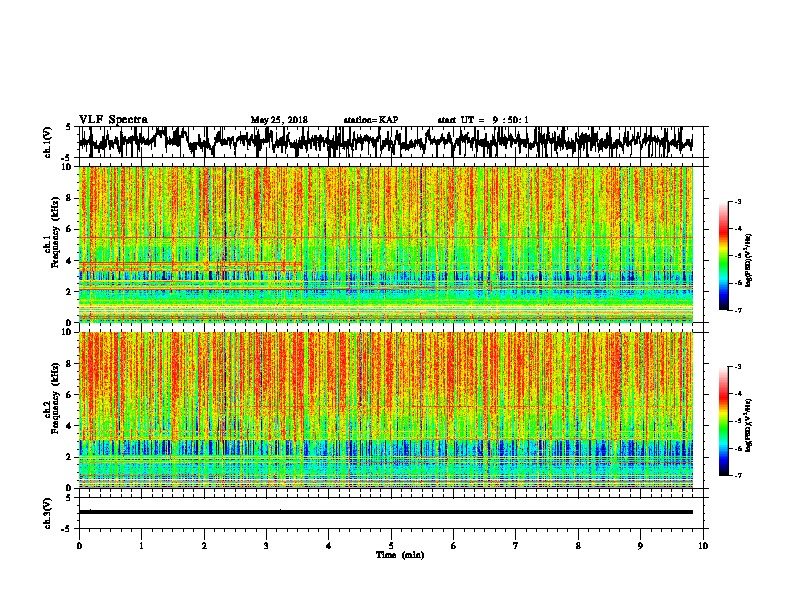The image size is (792, 612).
Task: Click the "-7" tick on upper color bar
Action: (738, 310)
